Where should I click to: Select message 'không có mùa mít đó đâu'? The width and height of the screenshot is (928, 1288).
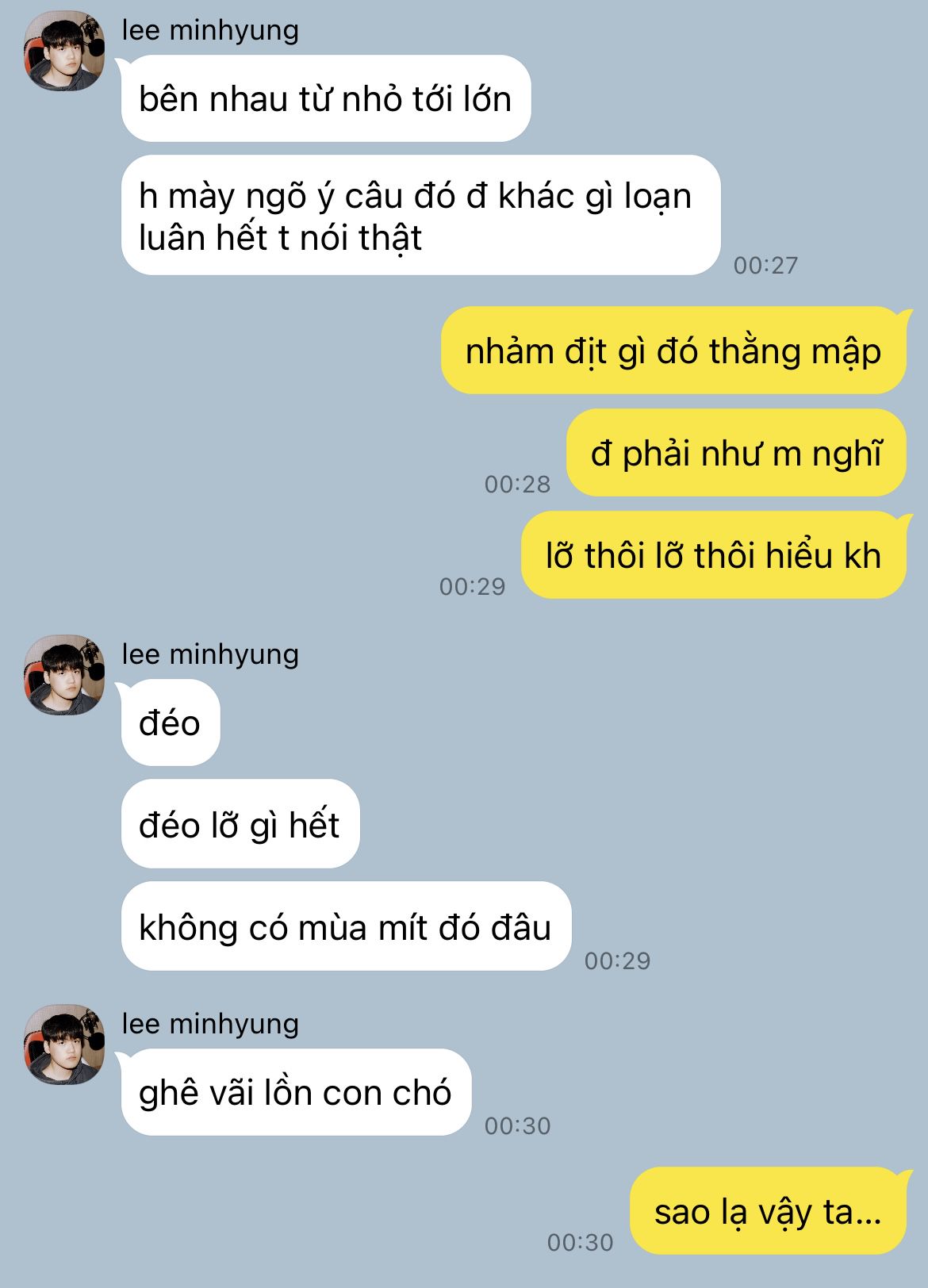(346, 926)
